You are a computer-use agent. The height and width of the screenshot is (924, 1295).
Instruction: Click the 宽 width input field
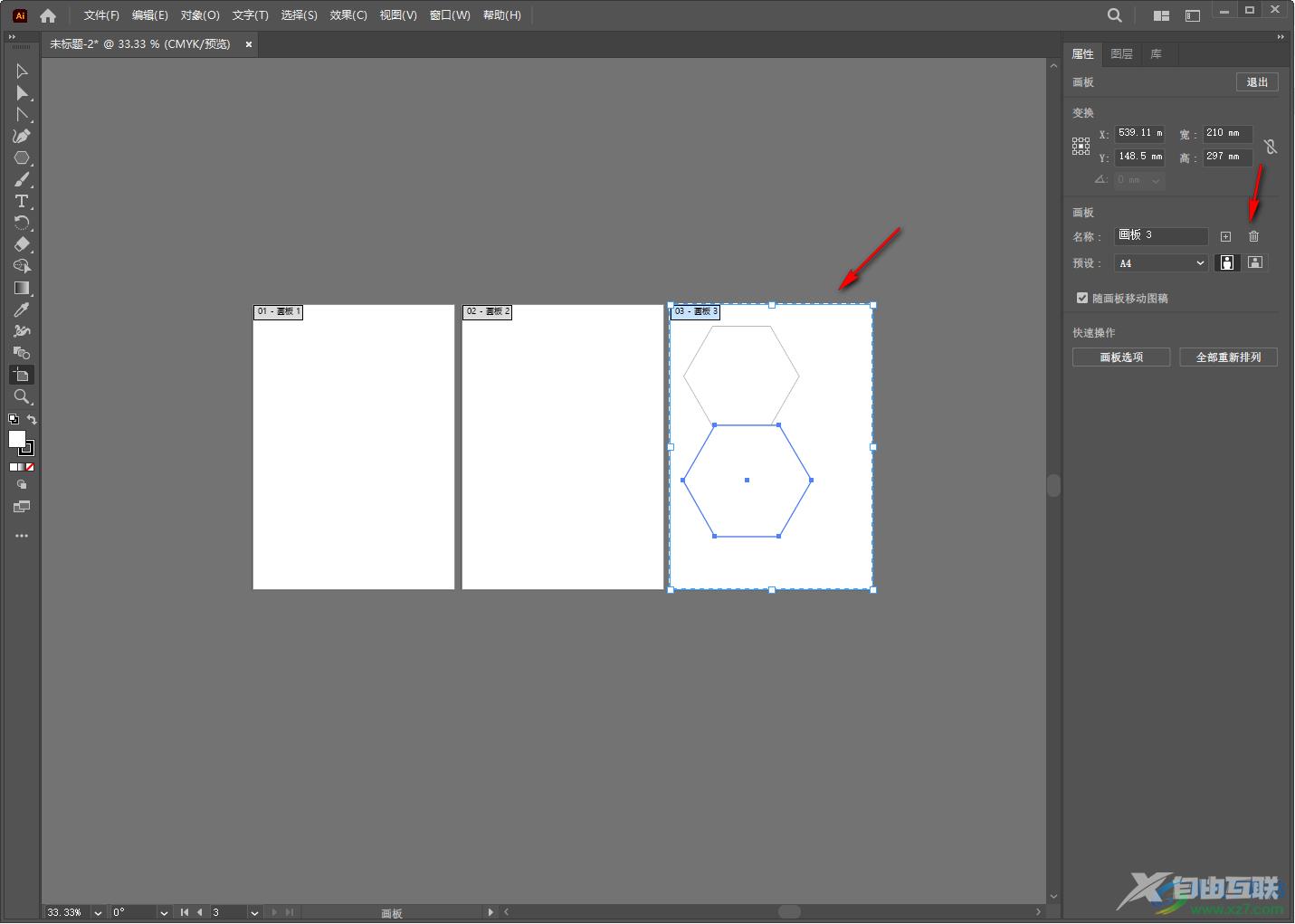click(x=1227, y=134)
